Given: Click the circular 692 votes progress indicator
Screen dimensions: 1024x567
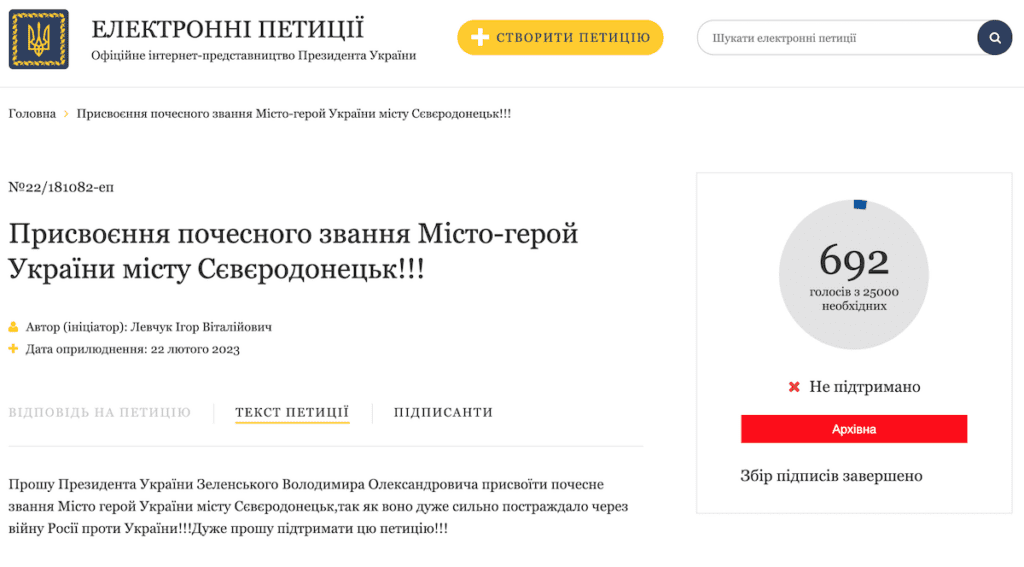Looking at the screenshot, I should point(853,274).
